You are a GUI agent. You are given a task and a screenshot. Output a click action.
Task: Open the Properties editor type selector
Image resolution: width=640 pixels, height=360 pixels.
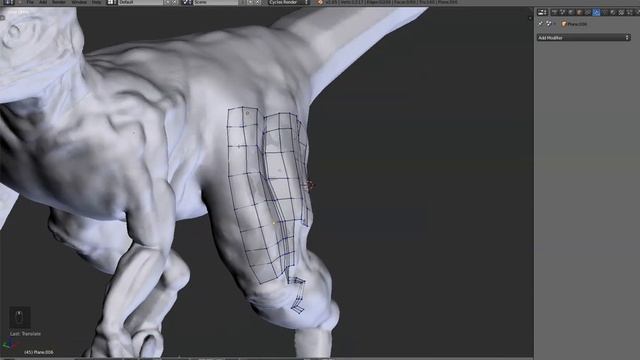[542, 13]
